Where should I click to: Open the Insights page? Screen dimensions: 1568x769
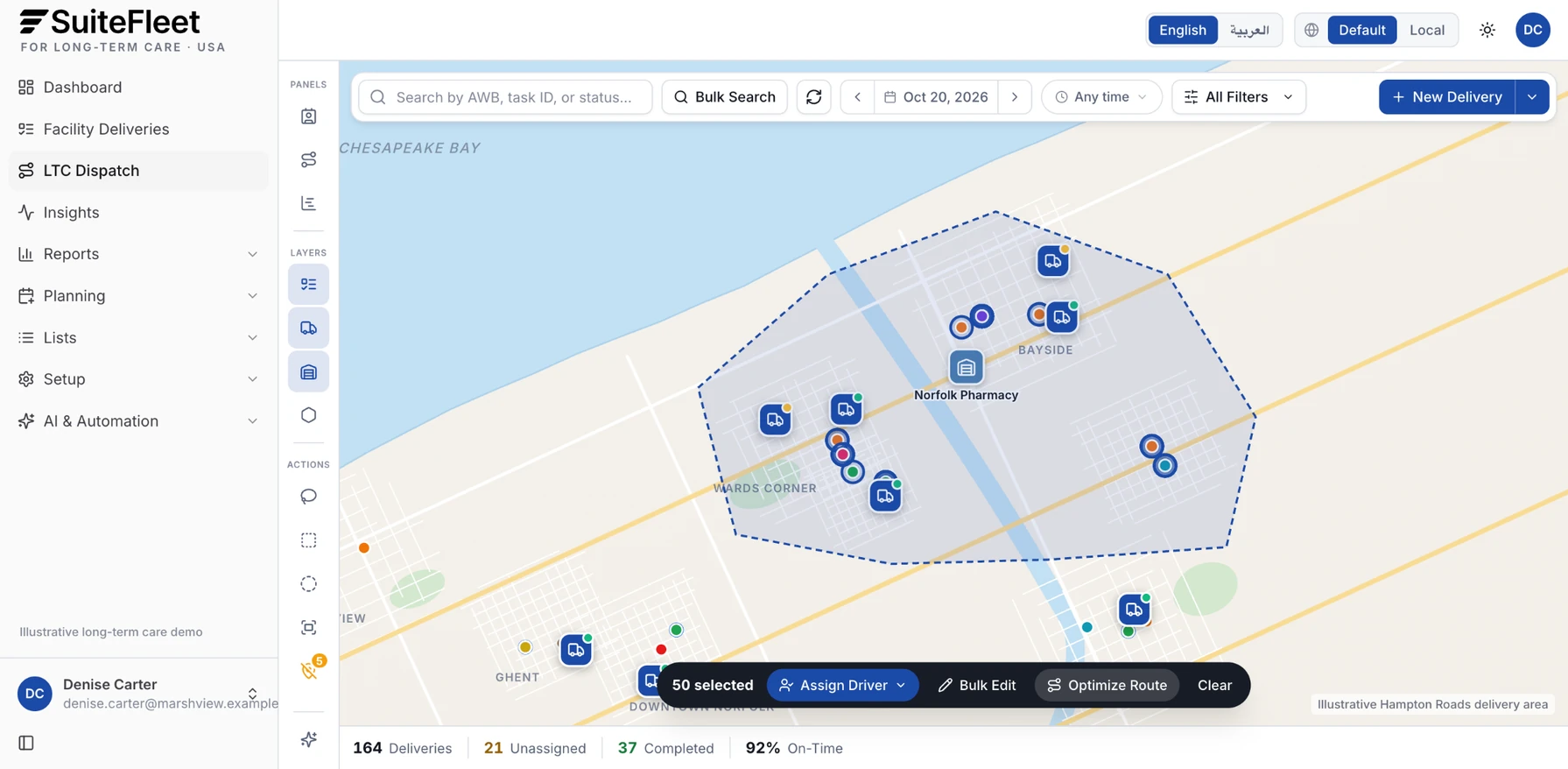tap(138, 212)
